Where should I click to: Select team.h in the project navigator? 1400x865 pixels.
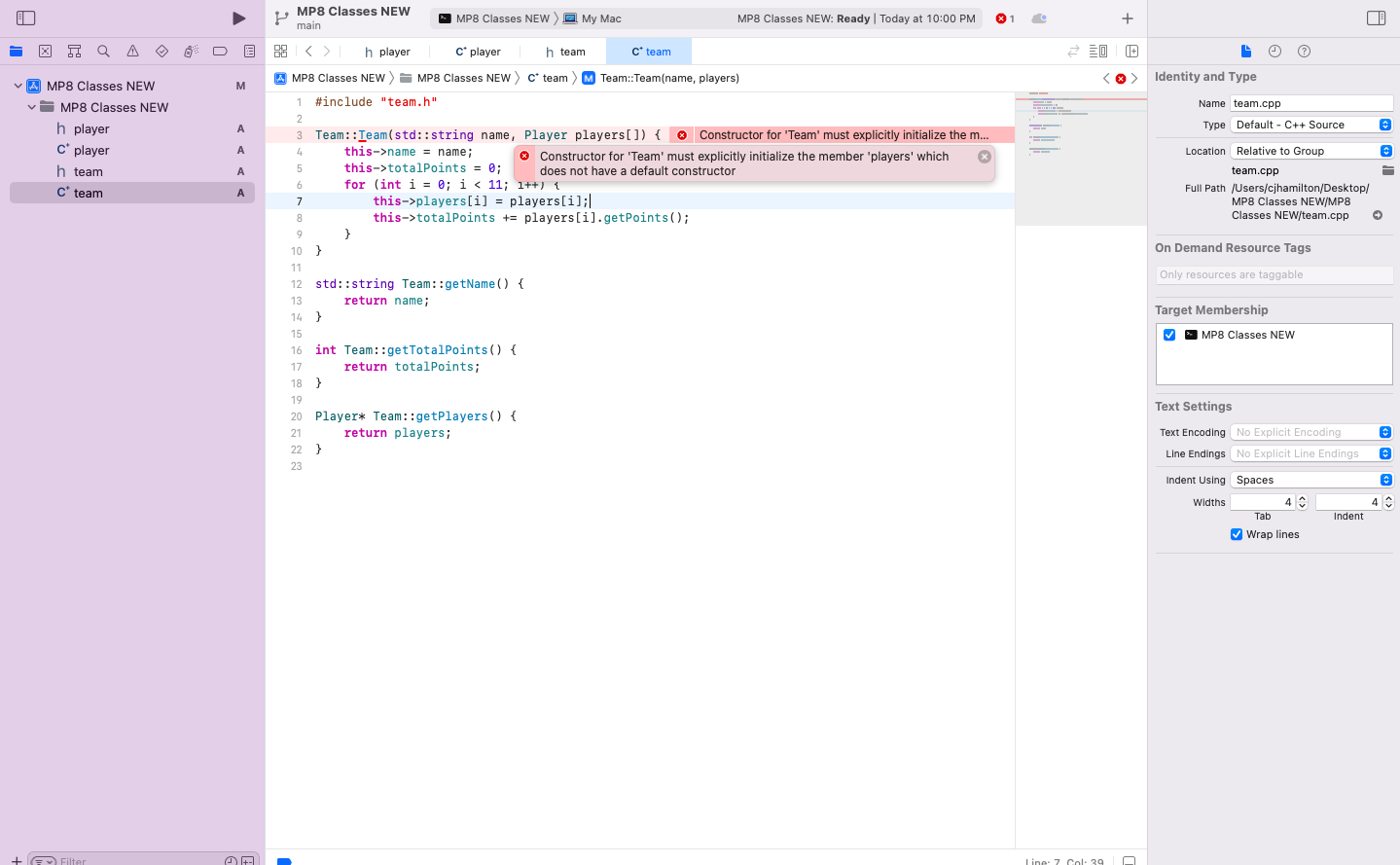pyautogui.click(x=88, y=170)
